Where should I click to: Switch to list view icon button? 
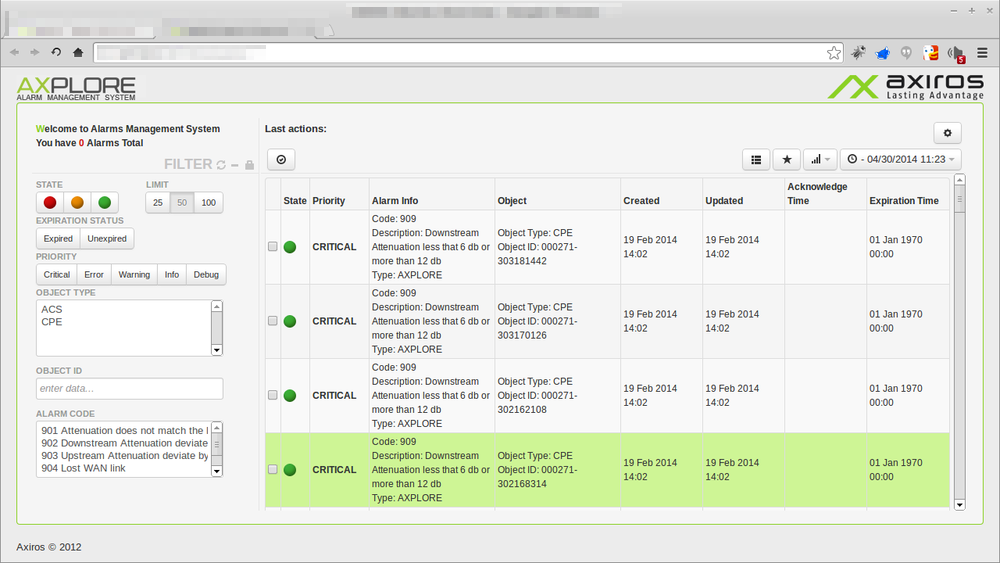pos(756,159)
